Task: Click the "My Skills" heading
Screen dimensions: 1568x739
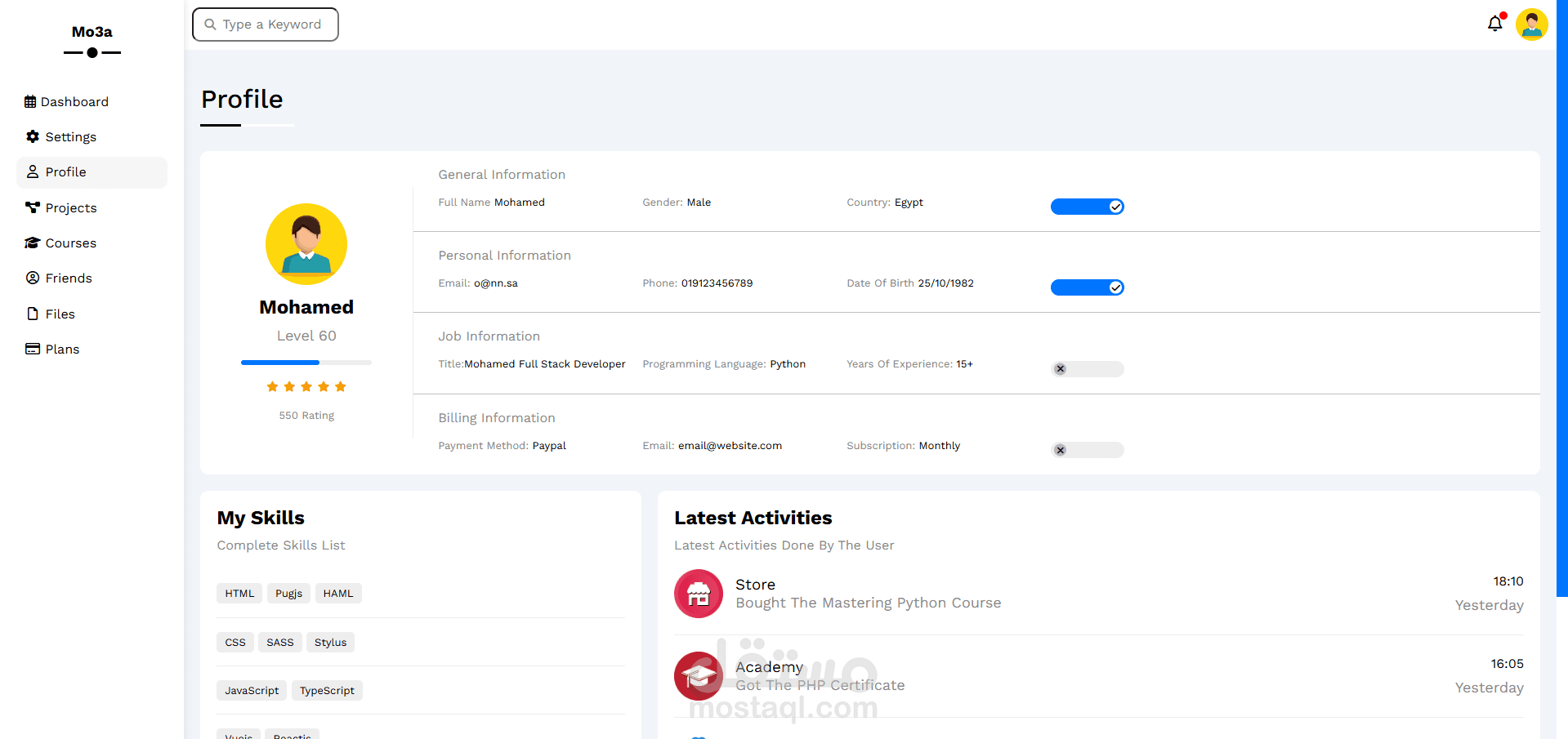Action: point(261,518)
